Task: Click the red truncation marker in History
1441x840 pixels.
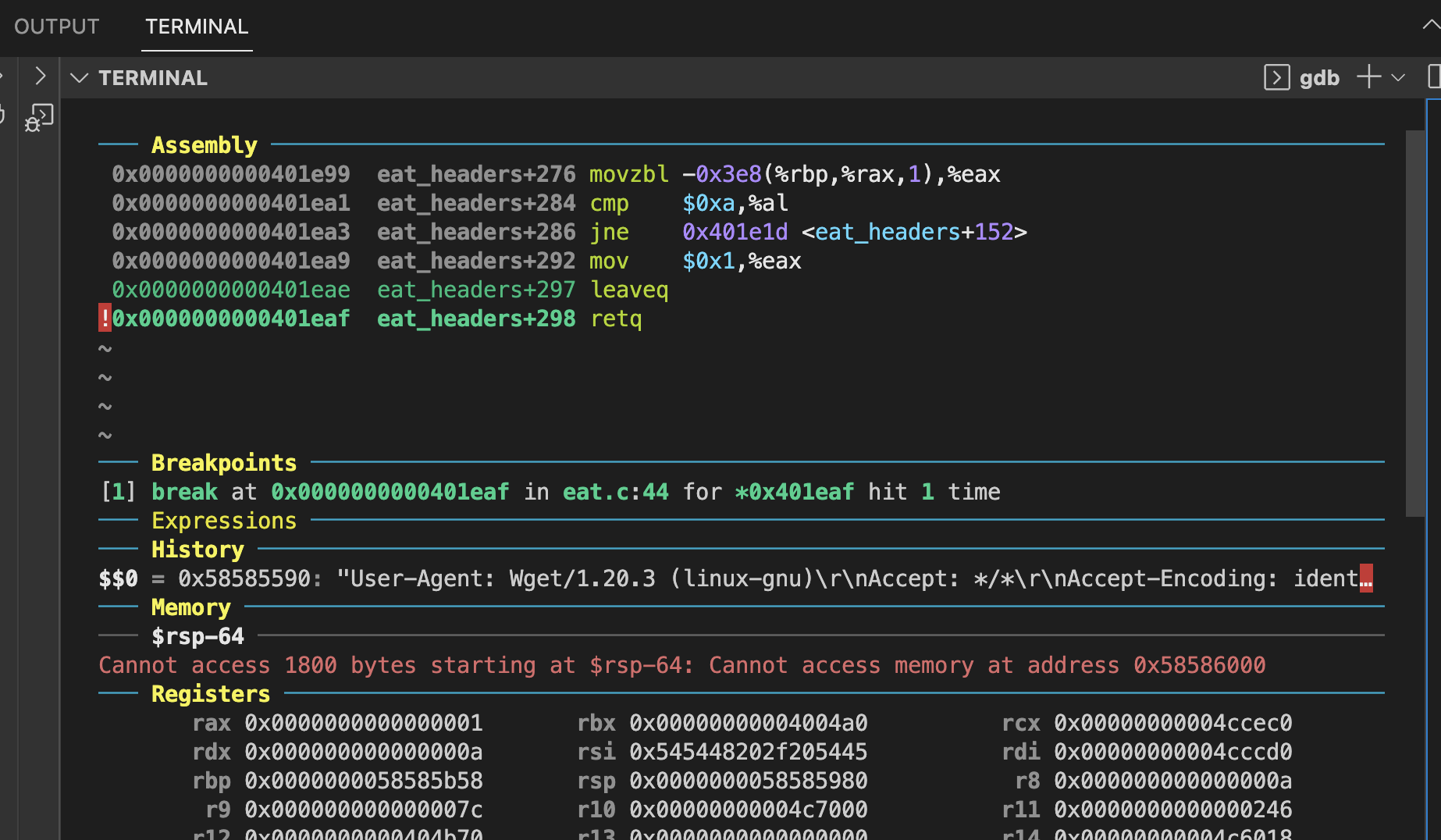Action: (x=1365, y=578)
